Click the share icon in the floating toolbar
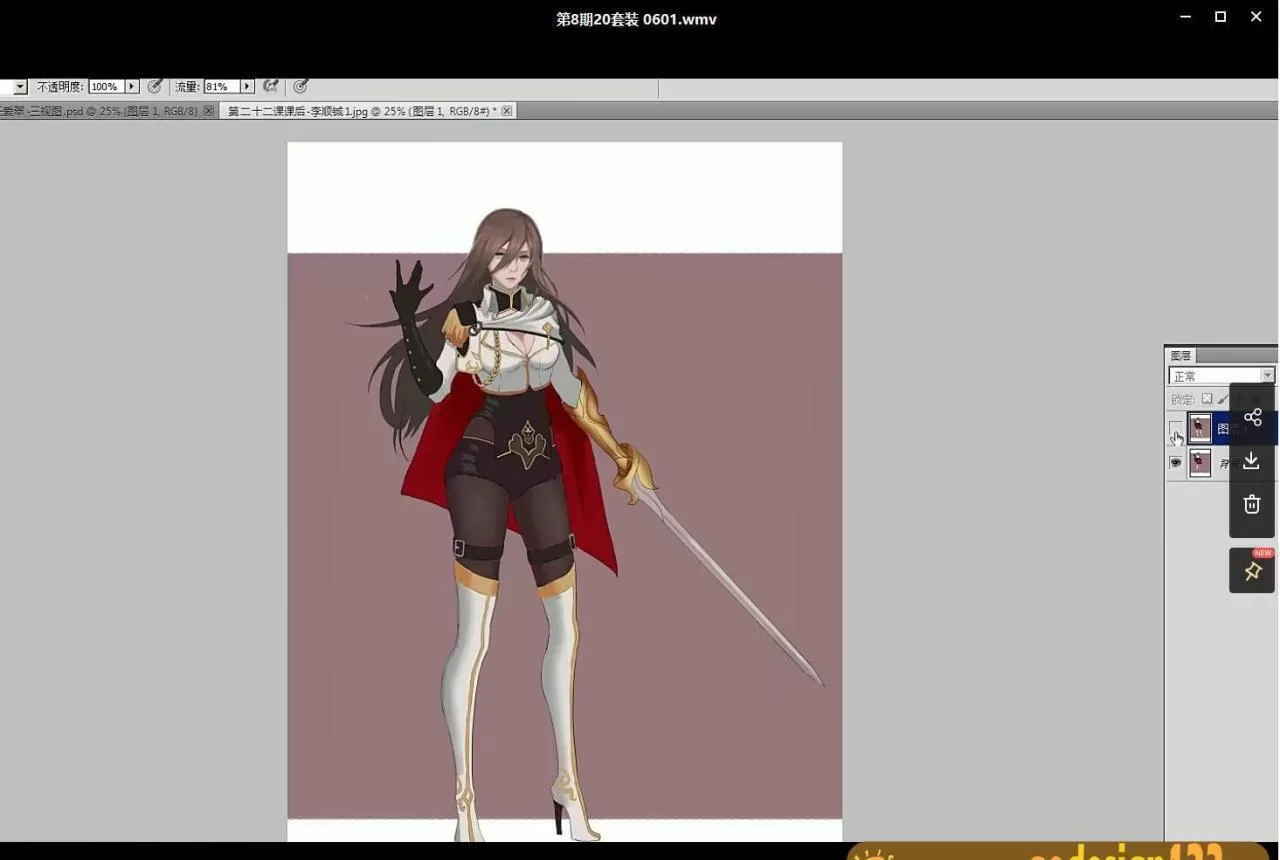 click(x=1252, y=417)
